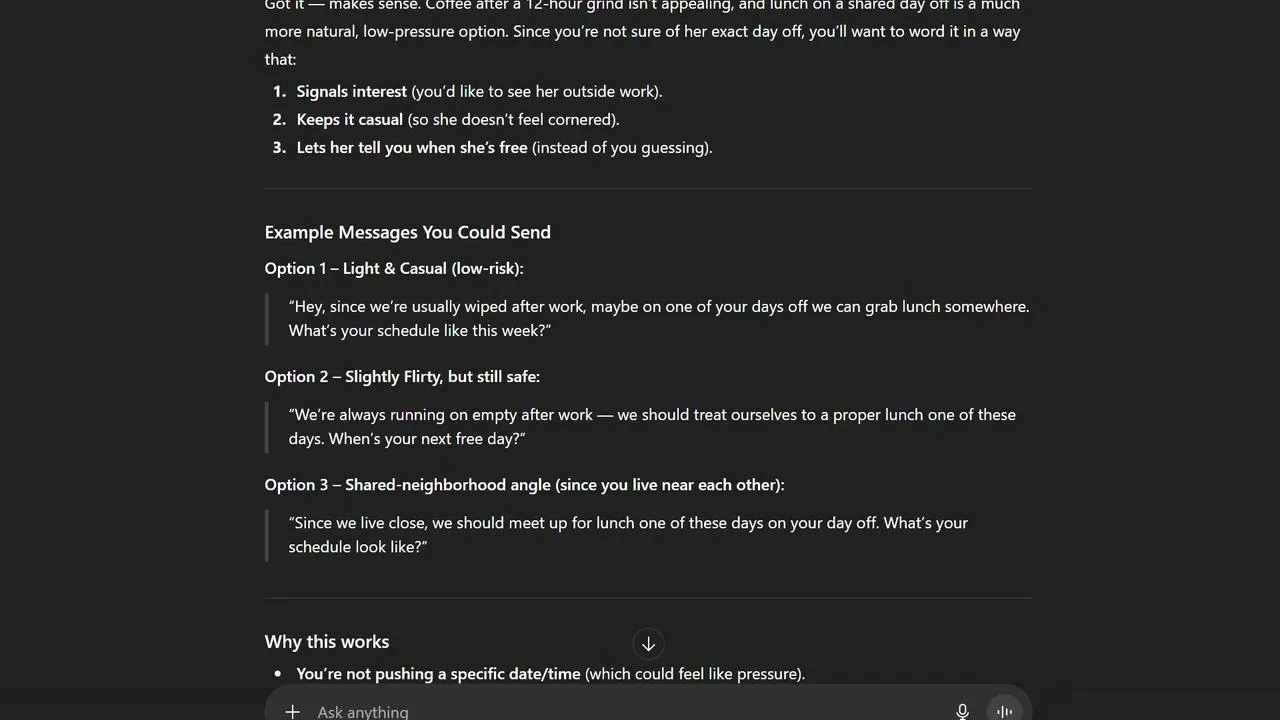Start dictation with the microphone icon
1280x720 pixels.
click(x=962, y=711)
